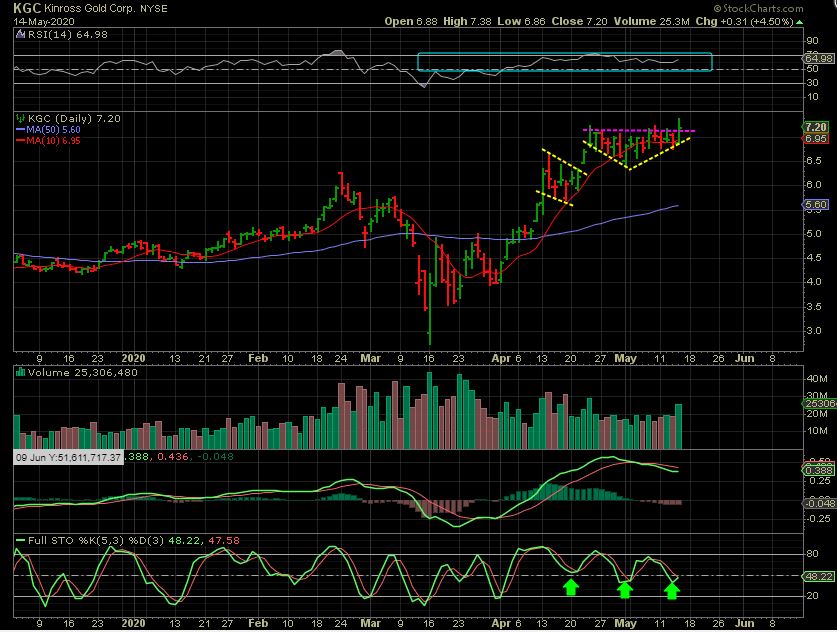The image size is (837, 632).
Task: Click the red 47.58 %D value
Action: click(224, 541)
